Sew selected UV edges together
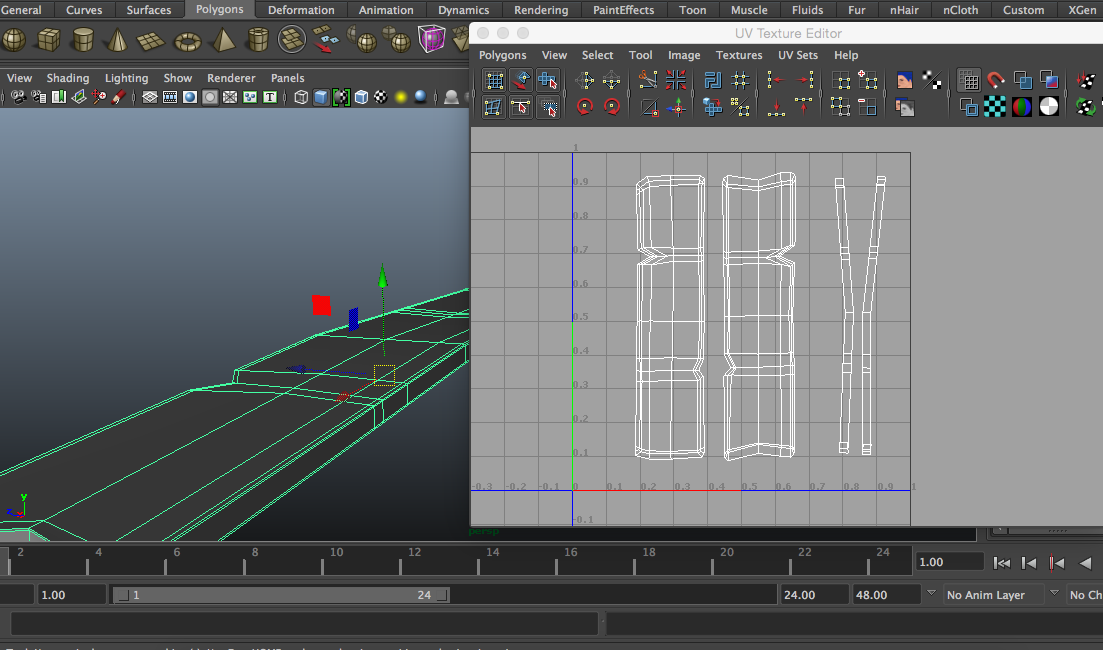 [676, 79]
